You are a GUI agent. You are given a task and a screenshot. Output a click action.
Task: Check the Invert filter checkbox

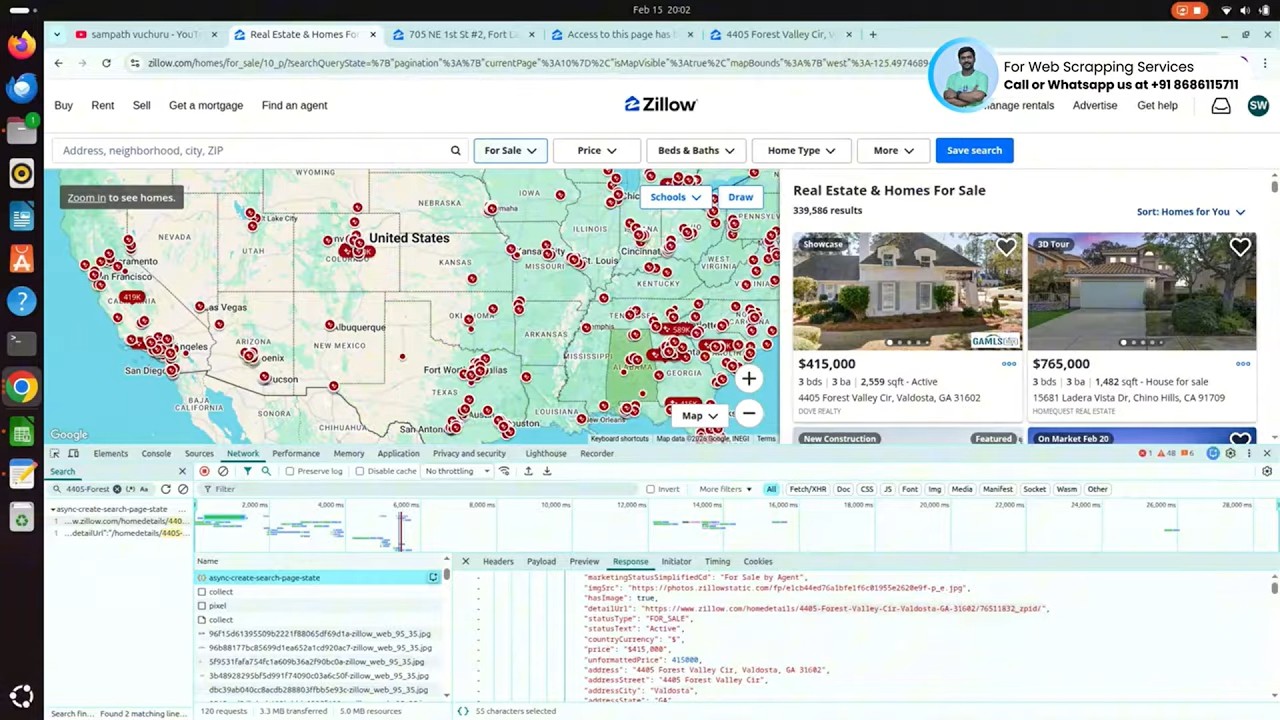click(x=651, y=489)
